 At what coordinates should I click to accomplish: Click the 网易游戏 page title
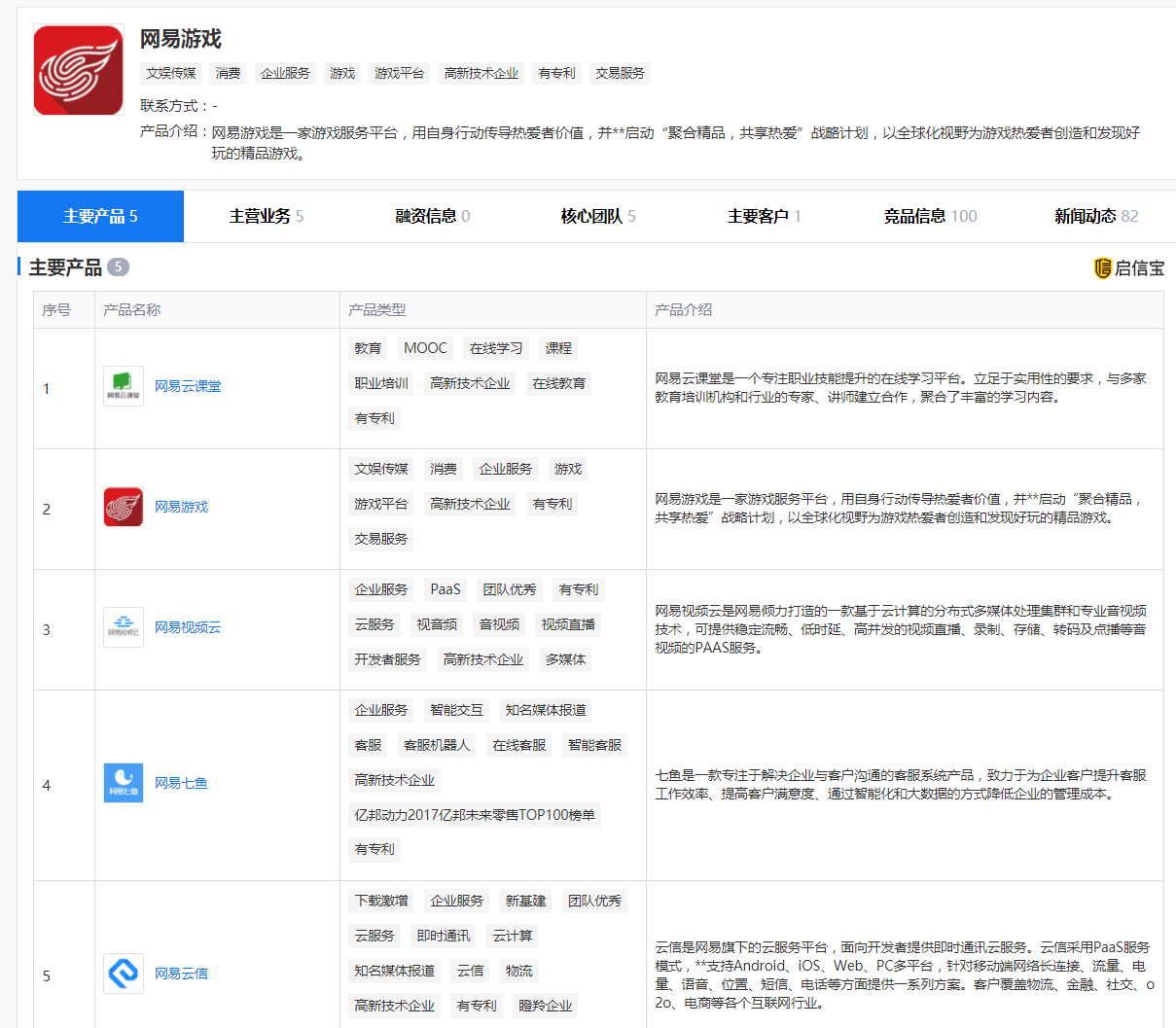(181, 39)
